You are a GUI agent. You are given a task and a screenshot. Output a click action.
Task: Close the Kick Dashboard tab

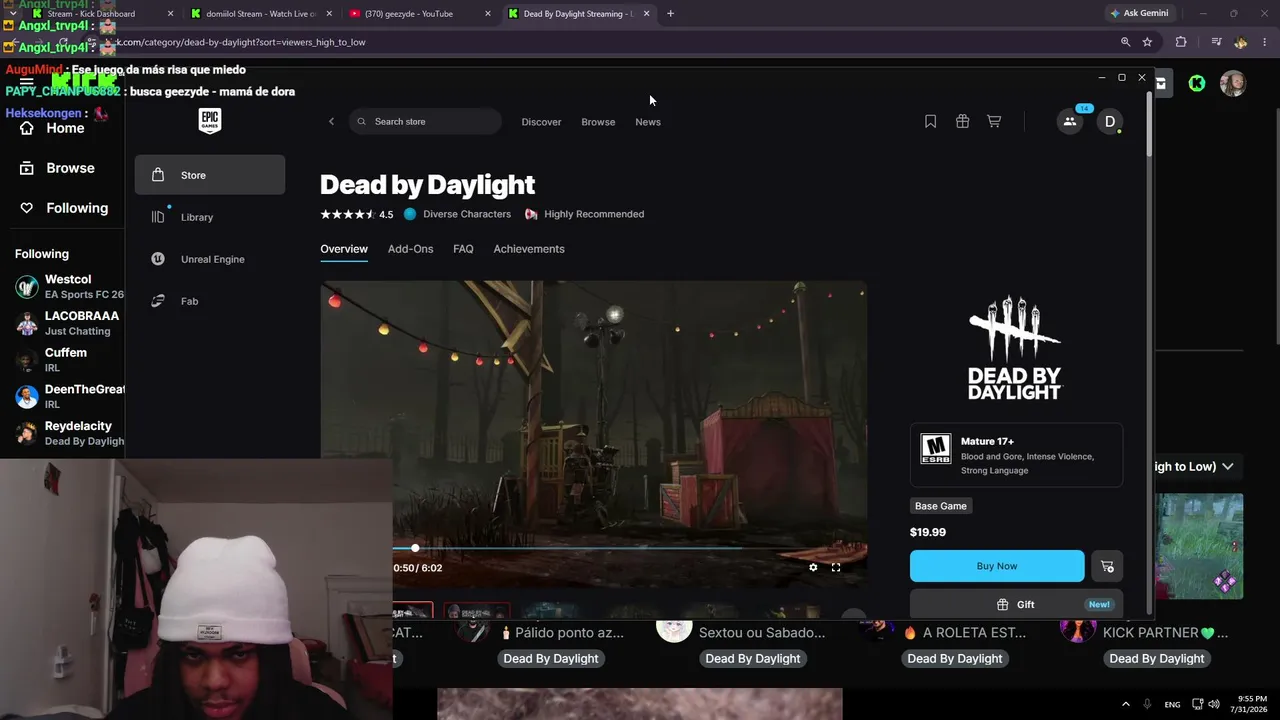170,14
